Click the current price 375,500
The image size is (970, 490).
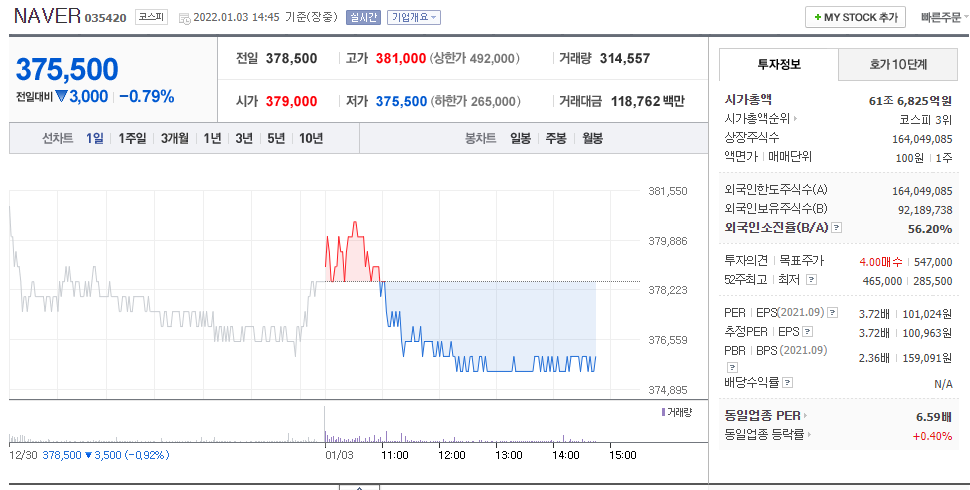click(x=67, y=69)
